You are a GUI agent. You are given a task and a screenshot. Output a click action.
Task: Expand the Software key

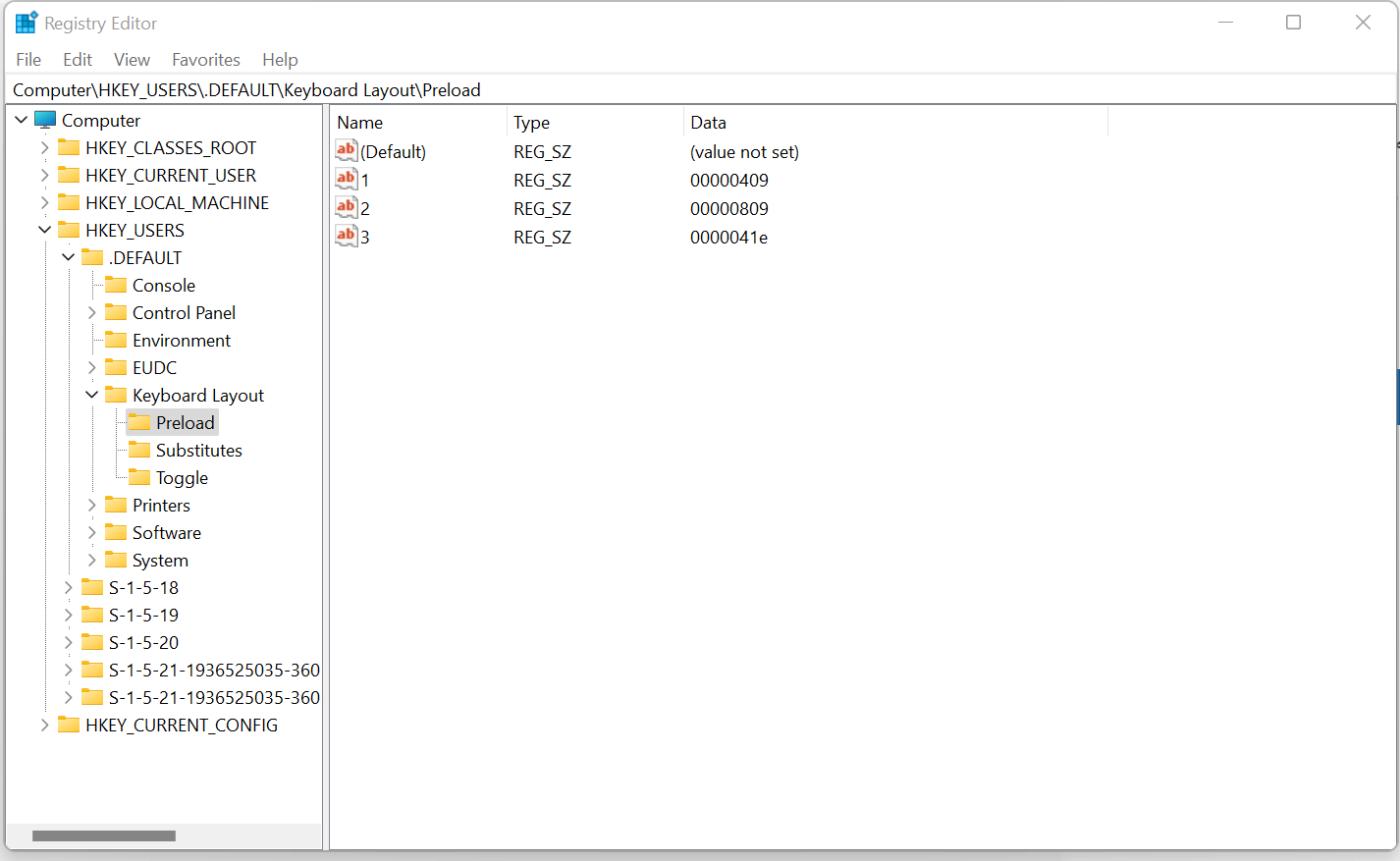[92, 532]
